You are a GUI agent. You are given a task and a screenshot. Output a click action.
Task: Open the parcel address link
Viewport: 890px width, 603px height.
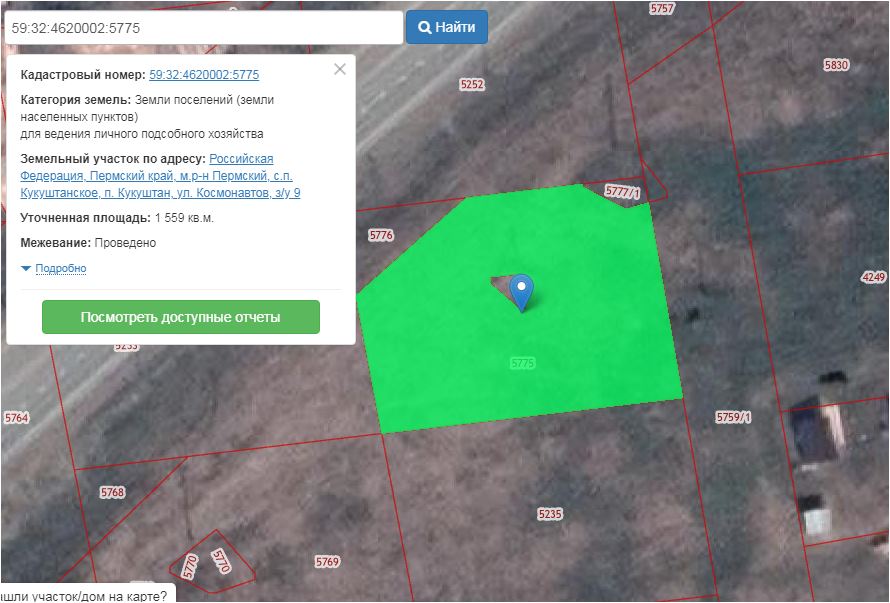[160, 176]
